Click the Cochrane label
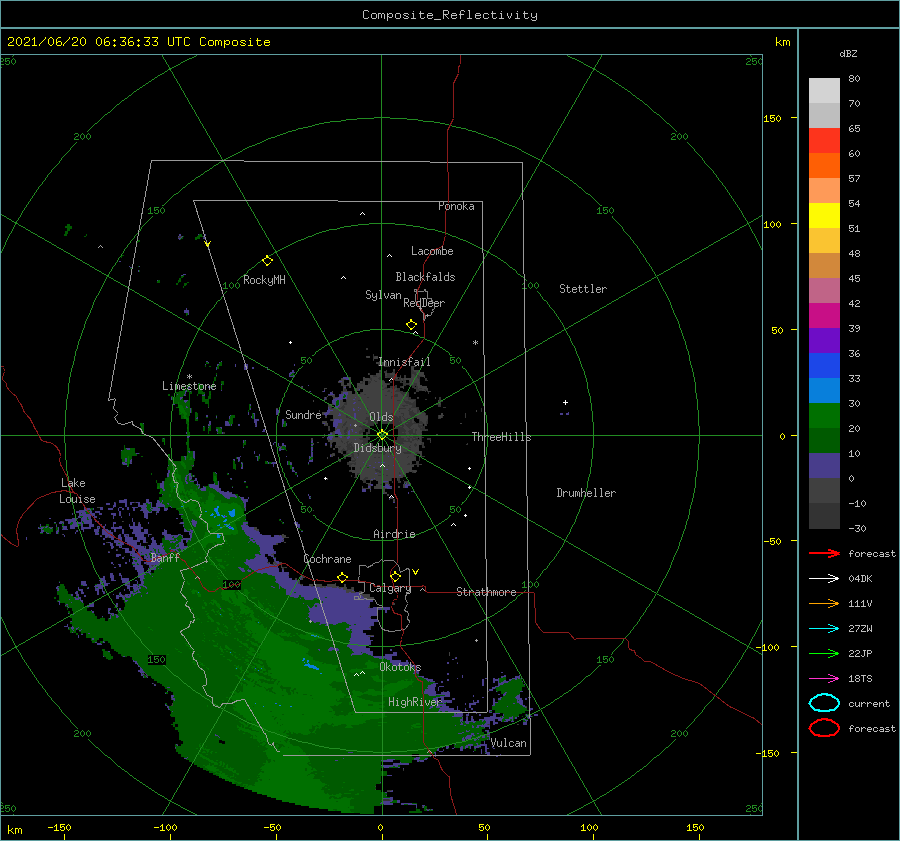Image resolution: width=900 pixels, height=841 pixels. coord(327,559)
